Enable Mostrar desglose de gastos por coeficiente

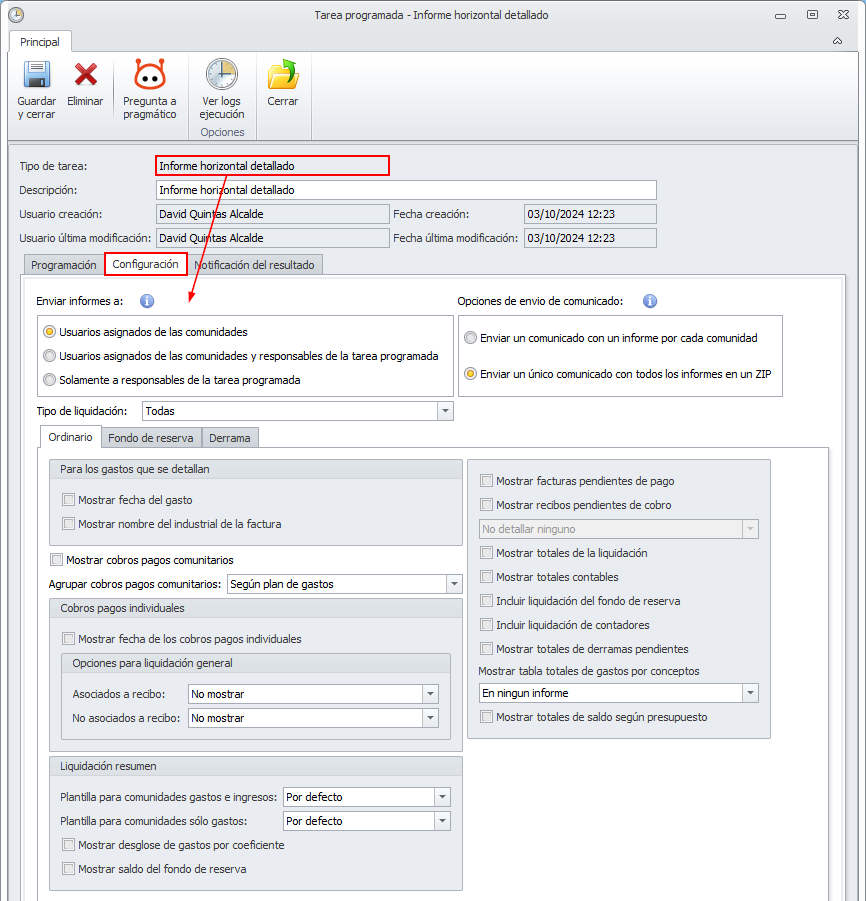(68, 845)
